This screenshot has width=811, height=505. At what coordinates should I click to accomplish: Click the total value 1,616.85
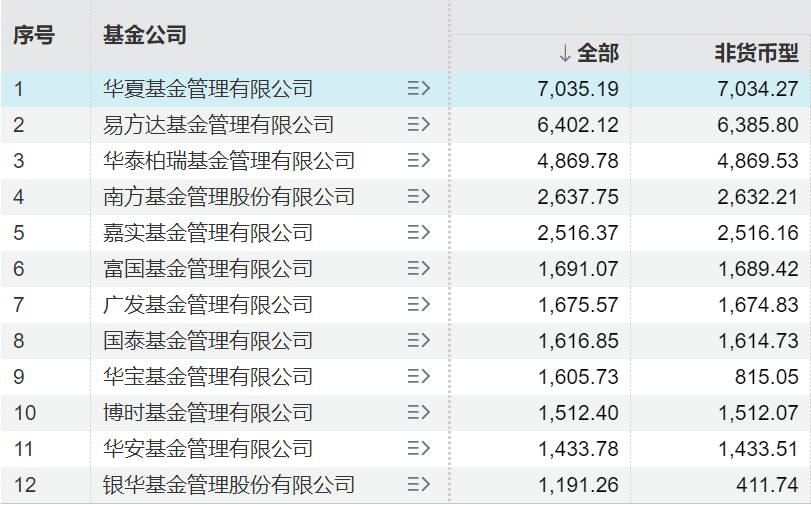click(x=578, y=341)
